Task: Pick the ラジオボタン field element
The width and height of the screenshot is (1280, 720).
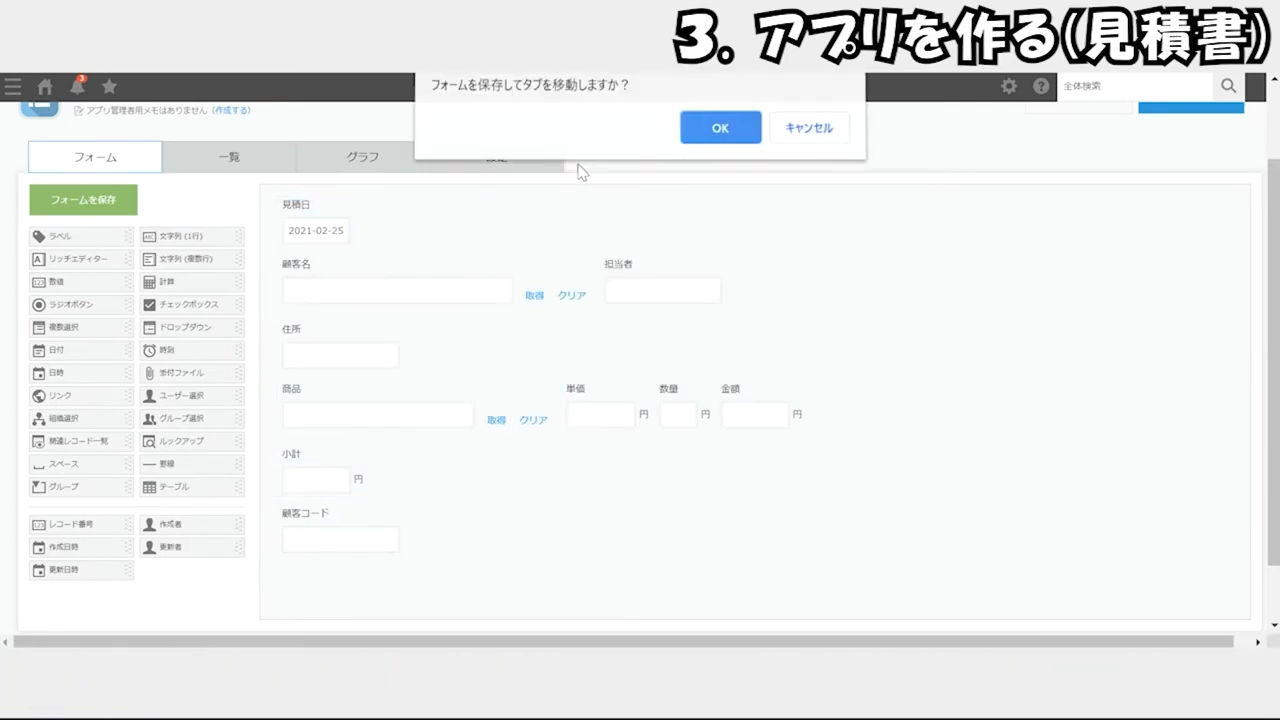Action: click(80, 305)
